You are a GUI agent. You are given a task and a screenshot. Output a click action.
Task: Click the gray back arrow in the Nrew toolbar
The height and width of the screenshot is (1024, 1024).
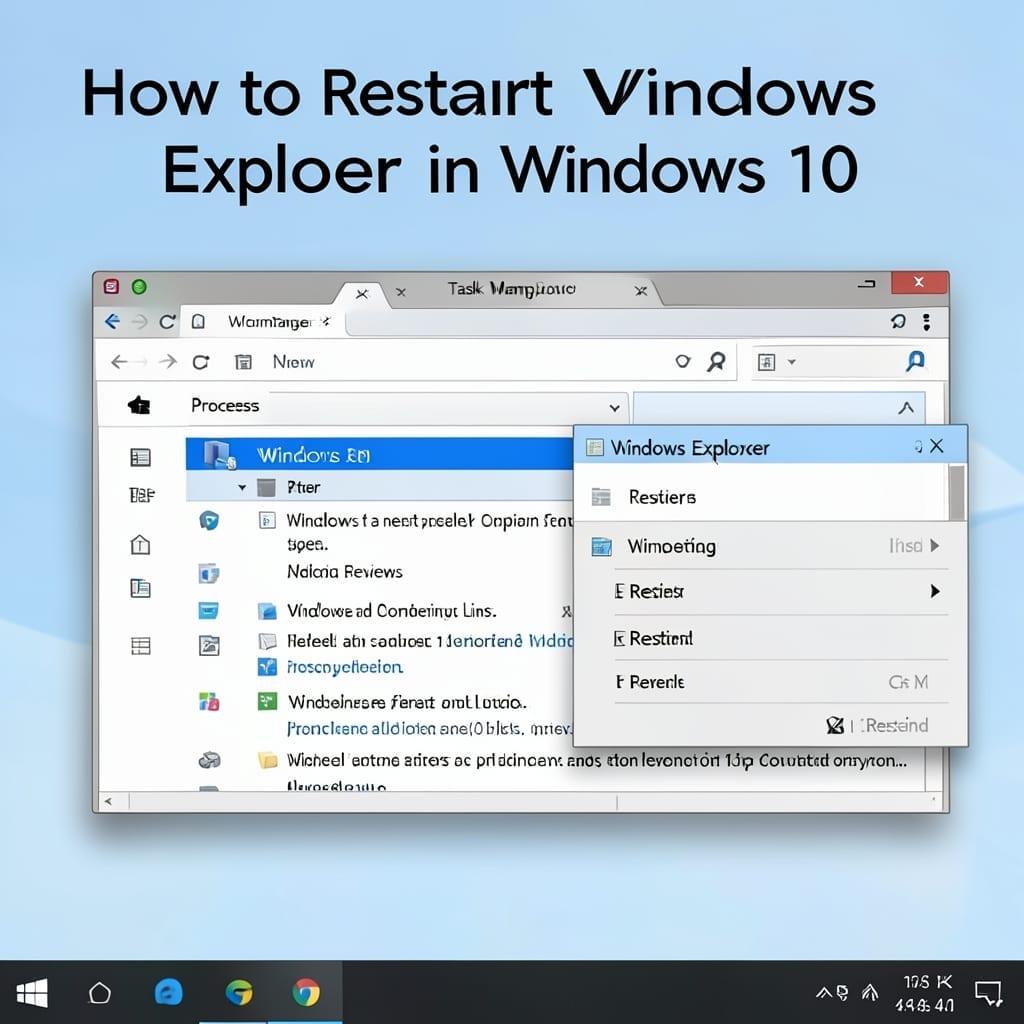[x=119, y=362]
